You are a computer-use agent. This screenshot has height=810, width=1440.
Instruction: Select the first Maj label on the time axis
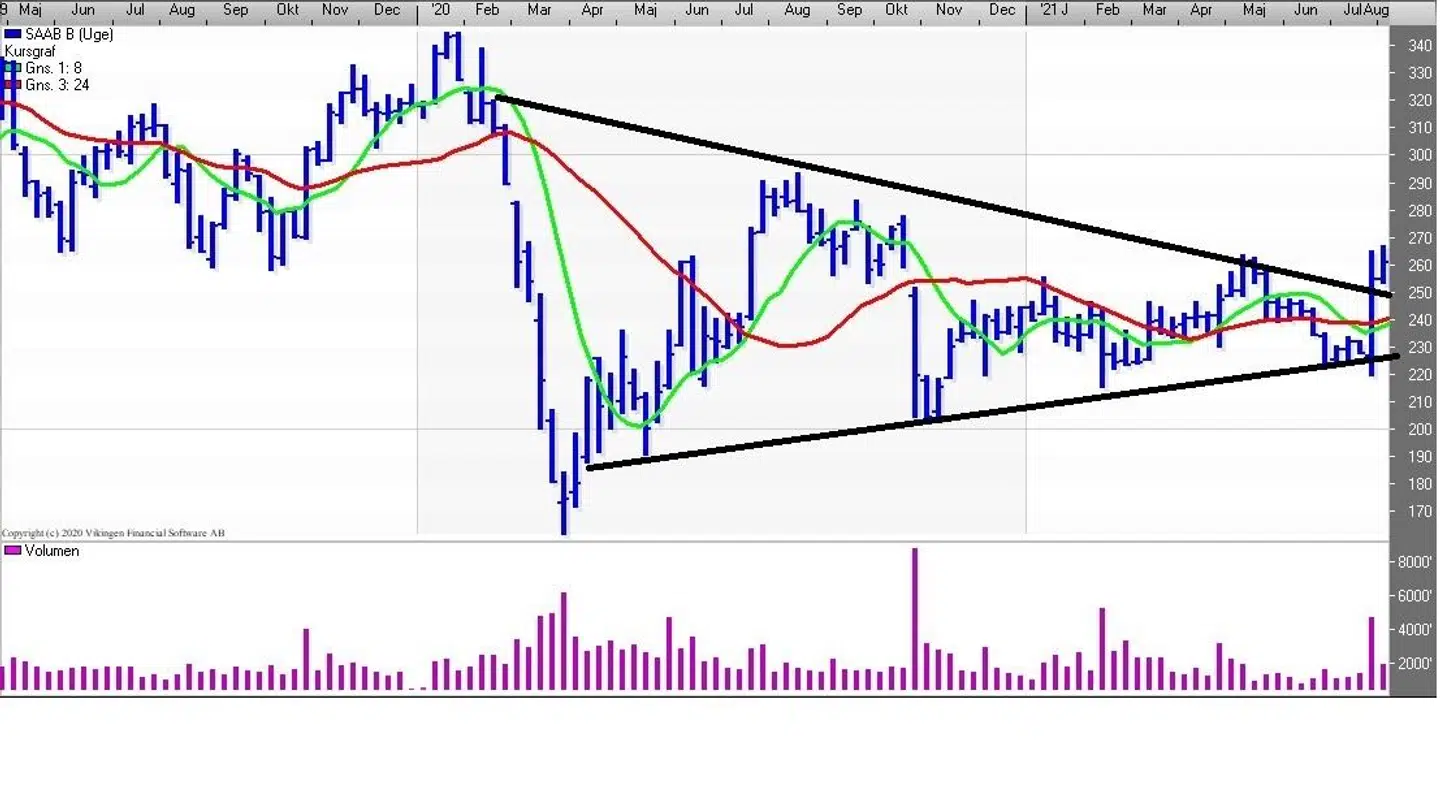click(x=30, y=10)
